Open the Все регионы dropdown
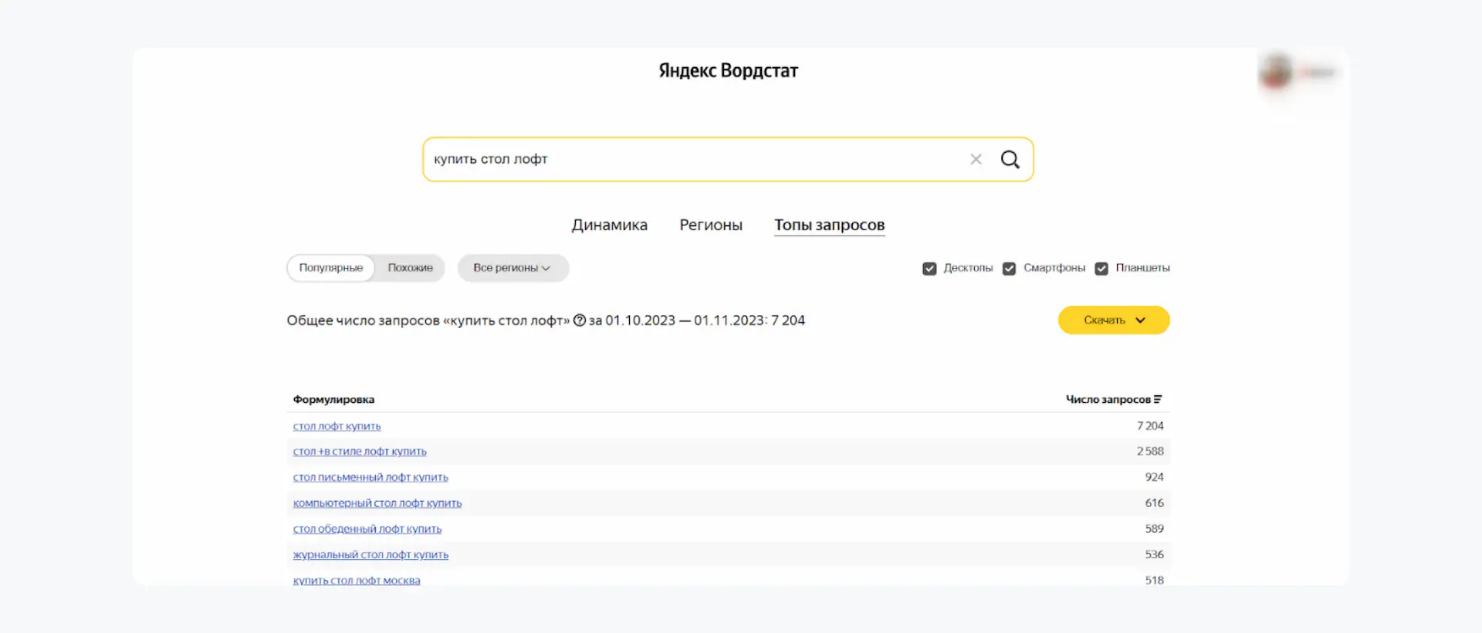 [512, 268]
